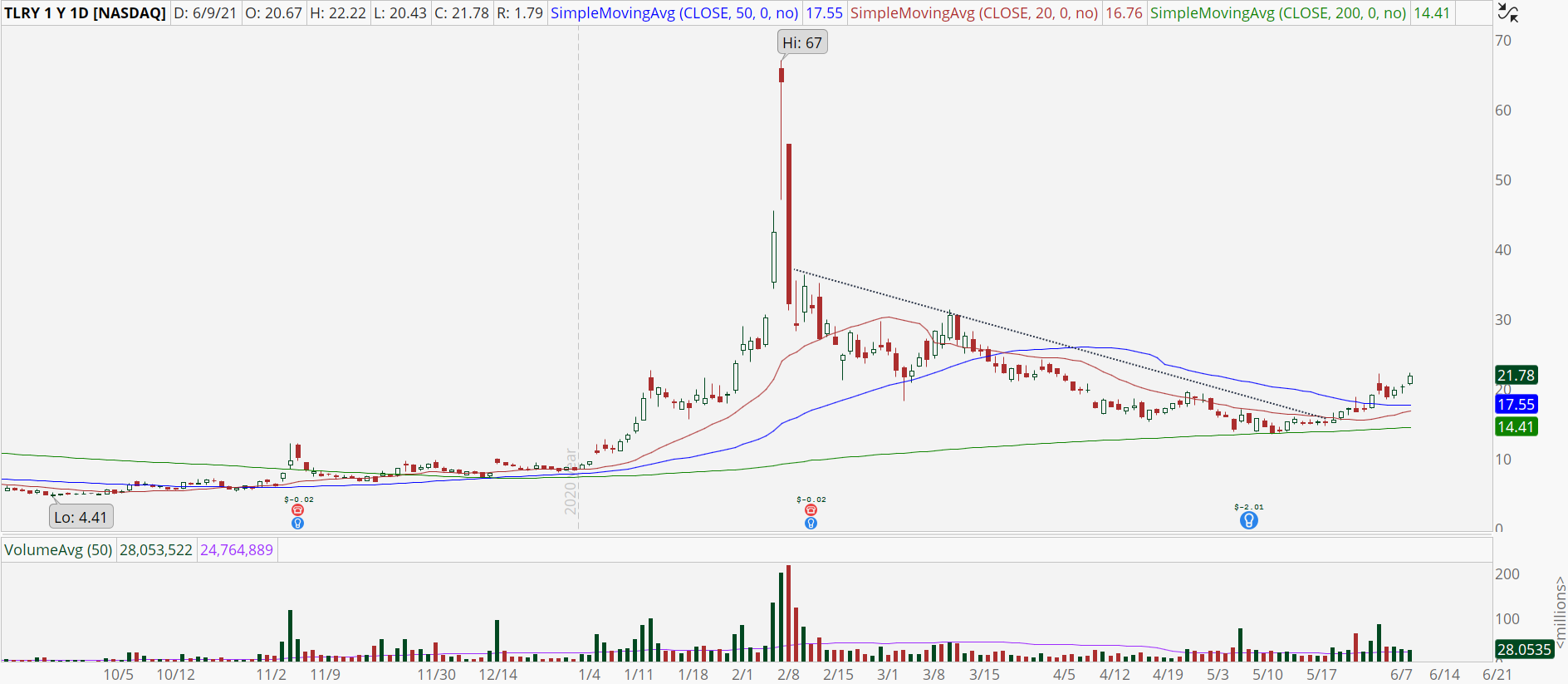
Task: Click the 5/17 date axis label
Action: pyautogui.click(x=1321, y=674)
